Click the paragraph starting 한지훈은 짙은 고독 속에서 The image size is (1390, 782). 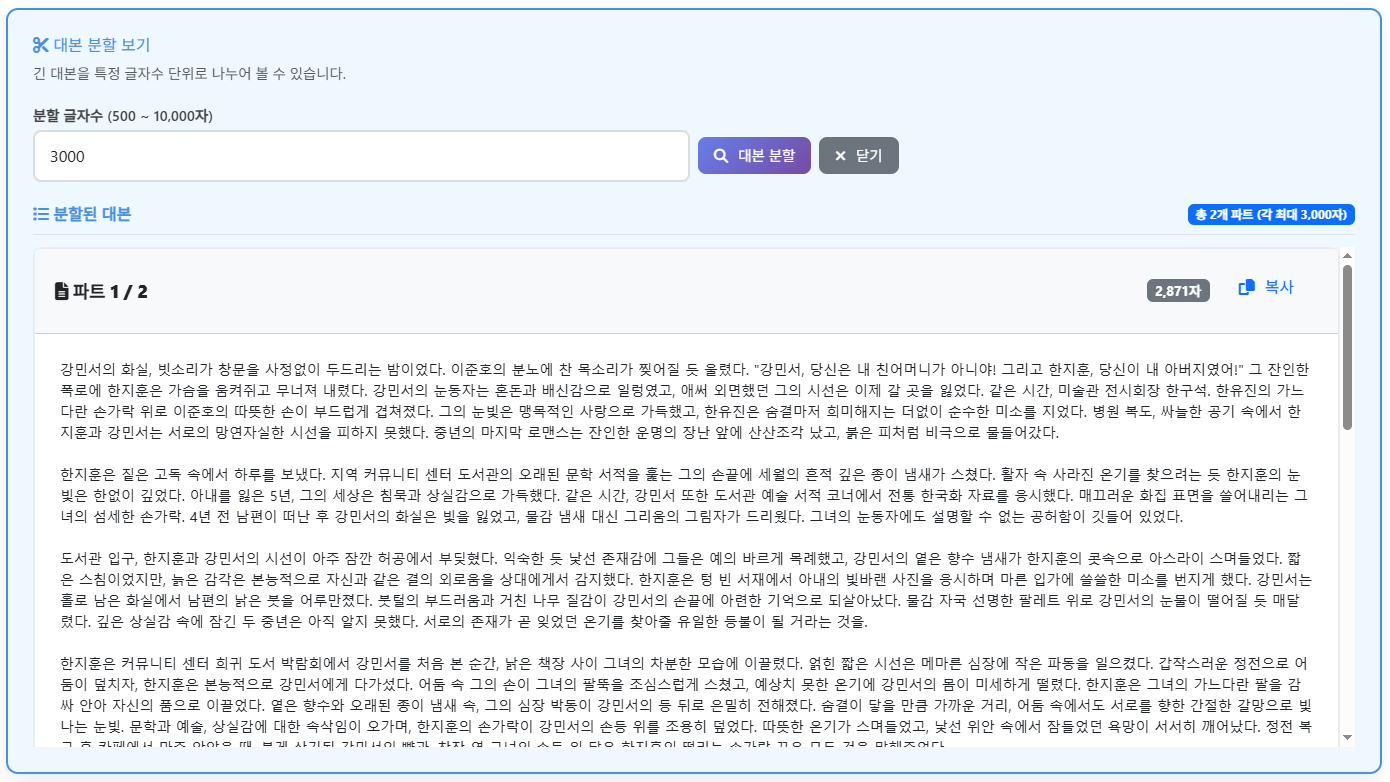684,495
